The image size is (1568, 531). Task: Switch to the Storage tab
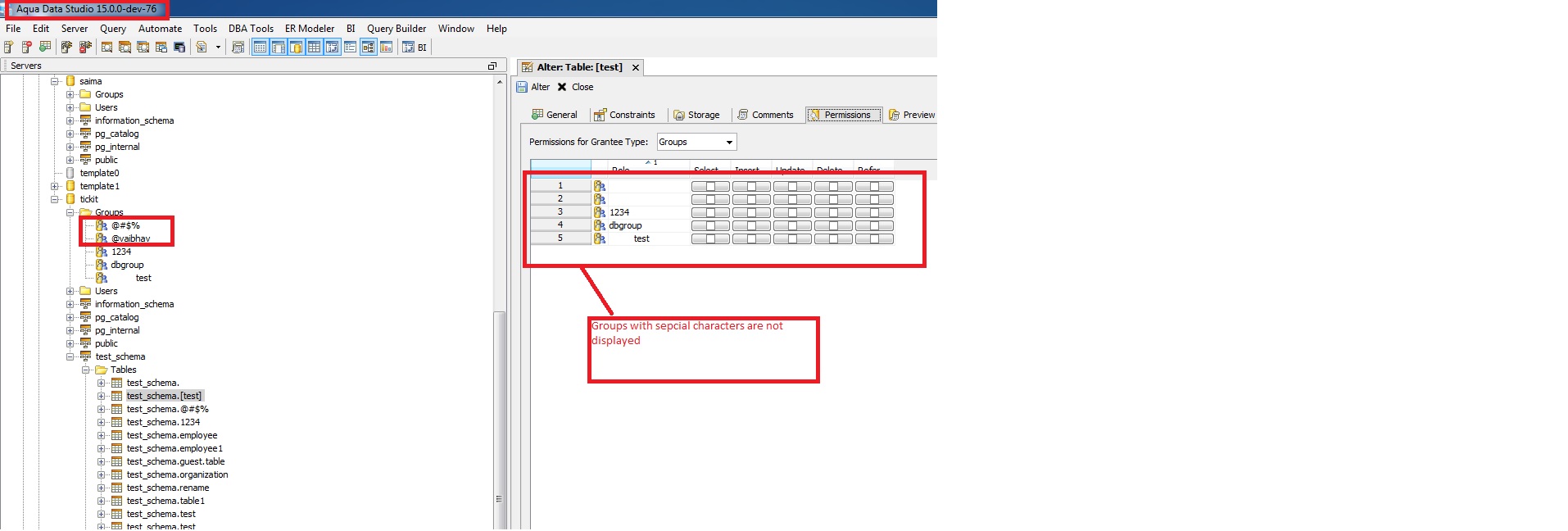pos(696,115)
